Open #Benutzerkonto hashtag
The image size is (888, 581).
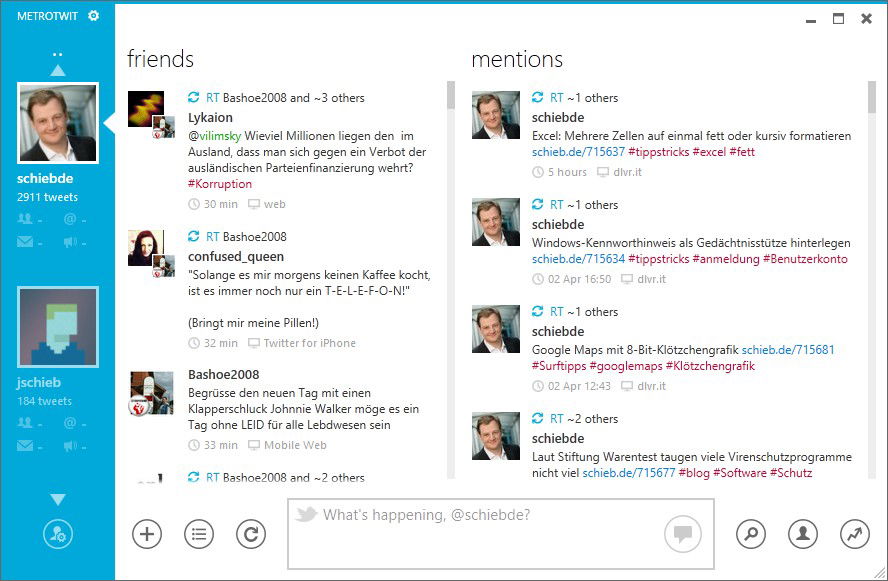pyautogui.click(x=805, y=259)
